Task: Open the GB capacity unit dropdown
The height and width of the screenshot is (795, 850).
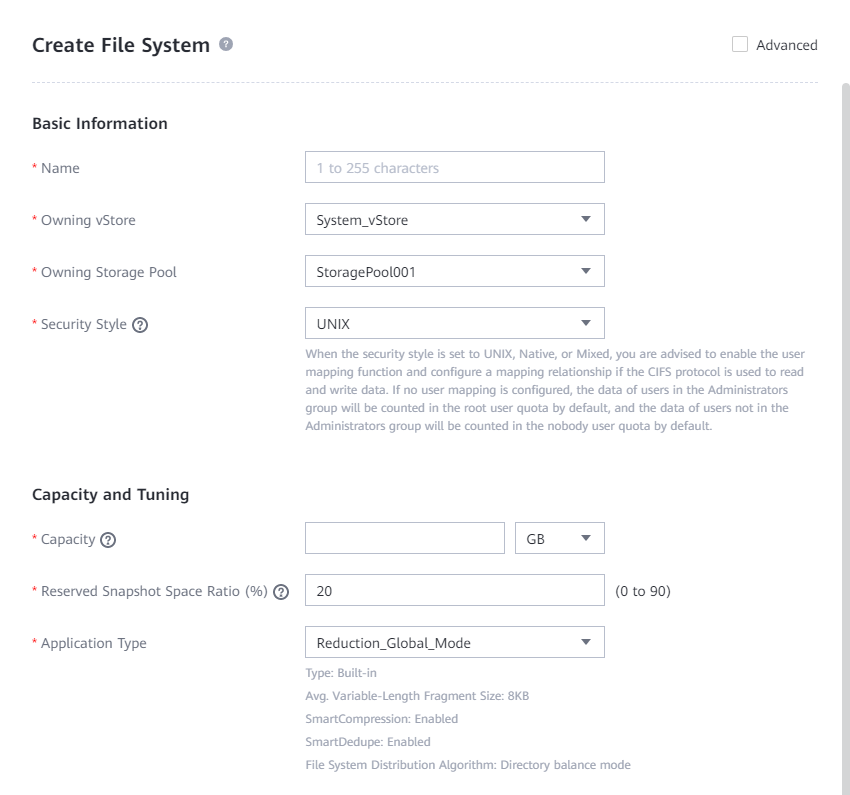Action: [559, 539]
